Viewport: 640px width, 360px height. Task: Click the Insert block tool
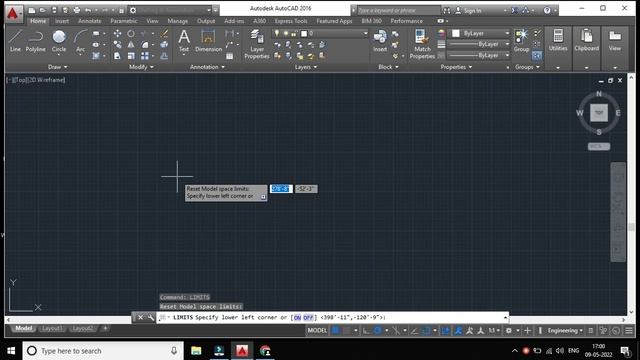[380, 41]
